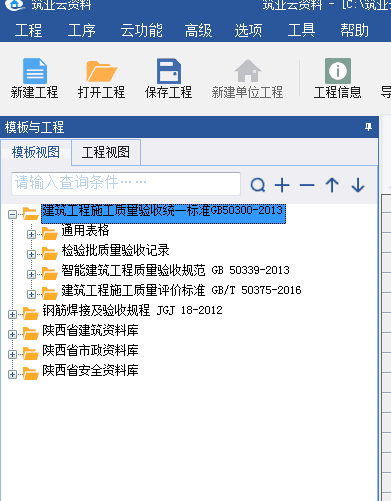
Task: Click the down arrow icon
Action: (358, 185)
